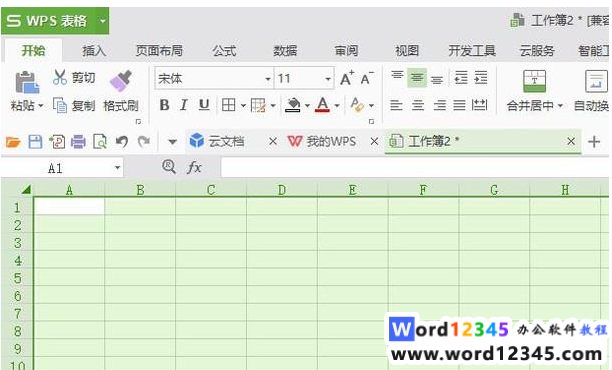Viewport: 612px width, 370px height.
Task: Center text horizontally
Action: (418, 105)
